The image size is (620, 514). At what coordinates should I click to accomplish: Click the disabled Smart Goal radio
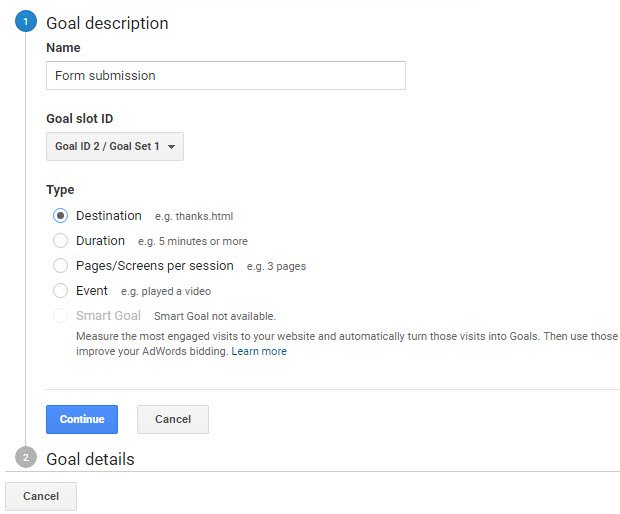coord(60,316)
